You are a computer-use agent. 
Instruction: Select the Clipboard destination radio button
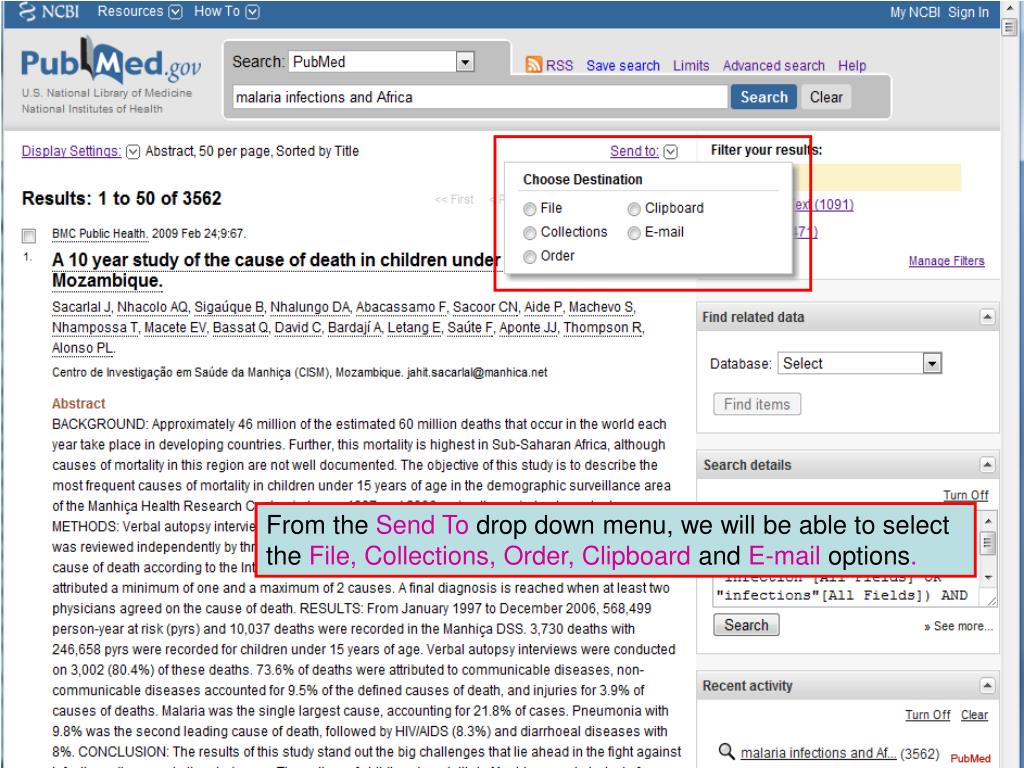click(x=633, y=209)
